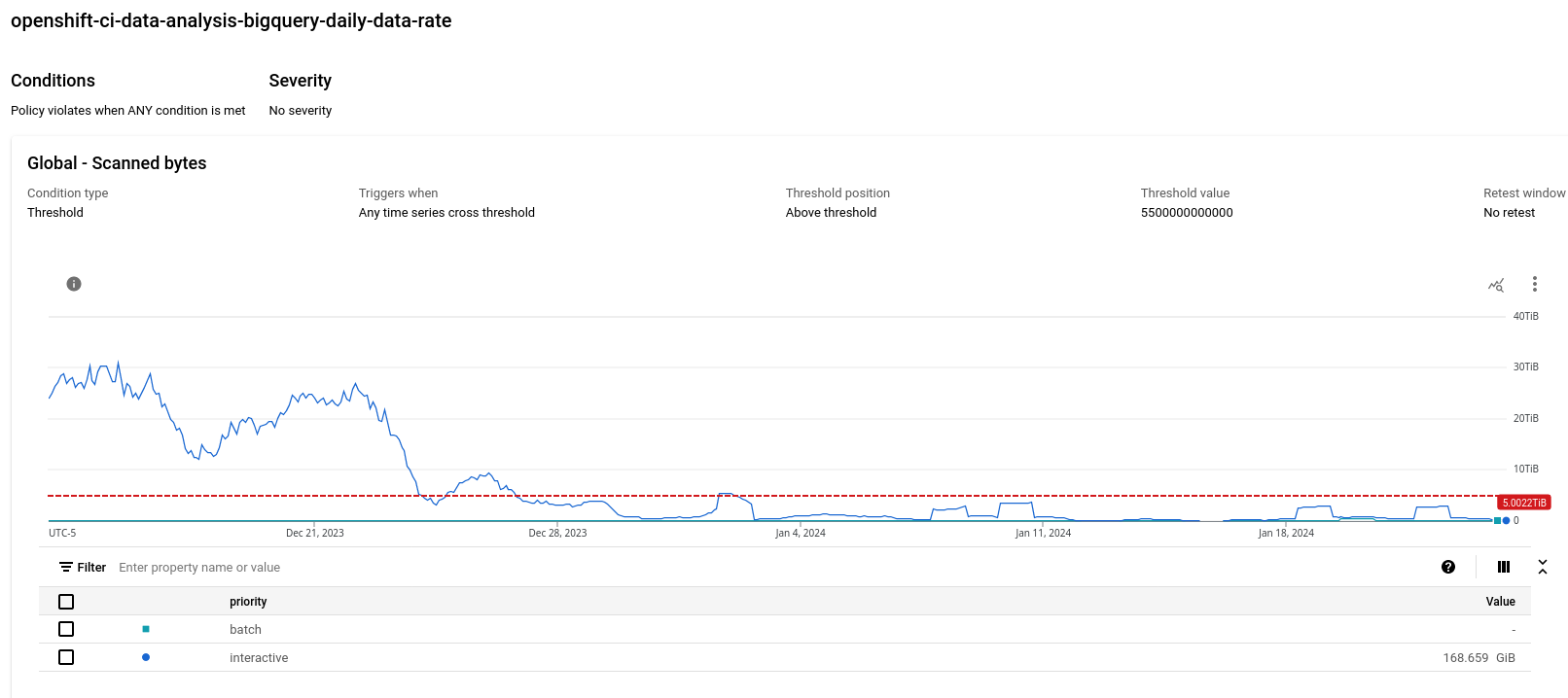Click the batch data point on chart

tap(1497, 521)
